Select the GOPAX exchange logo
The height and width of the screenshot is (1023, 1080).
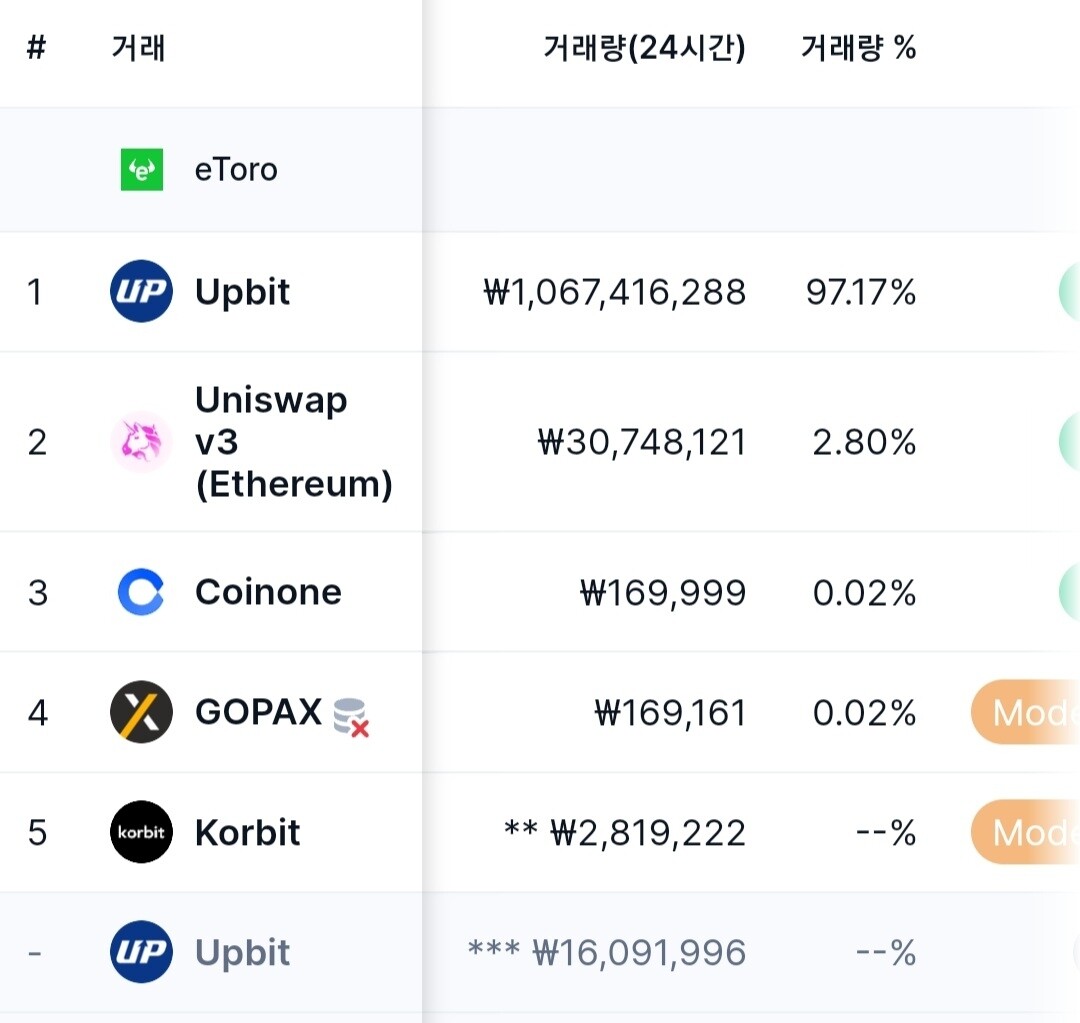pos(141,712)
